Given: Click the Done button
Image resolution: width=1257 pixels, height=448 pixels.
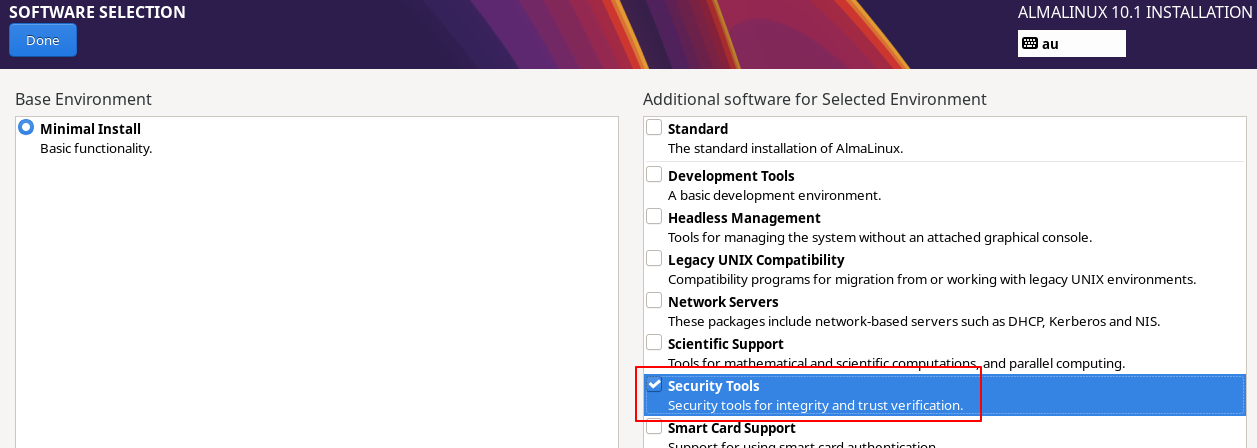Looking at the screenshot, I should (43, 40).
